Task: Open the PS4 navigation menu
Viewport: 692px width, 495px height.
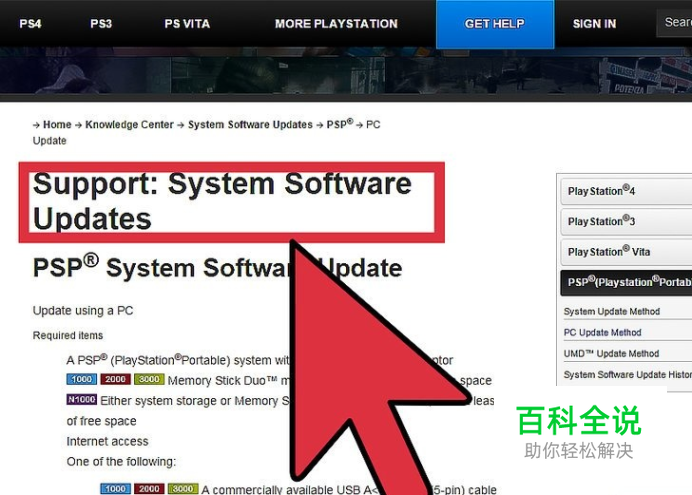Action: [30, 24]
